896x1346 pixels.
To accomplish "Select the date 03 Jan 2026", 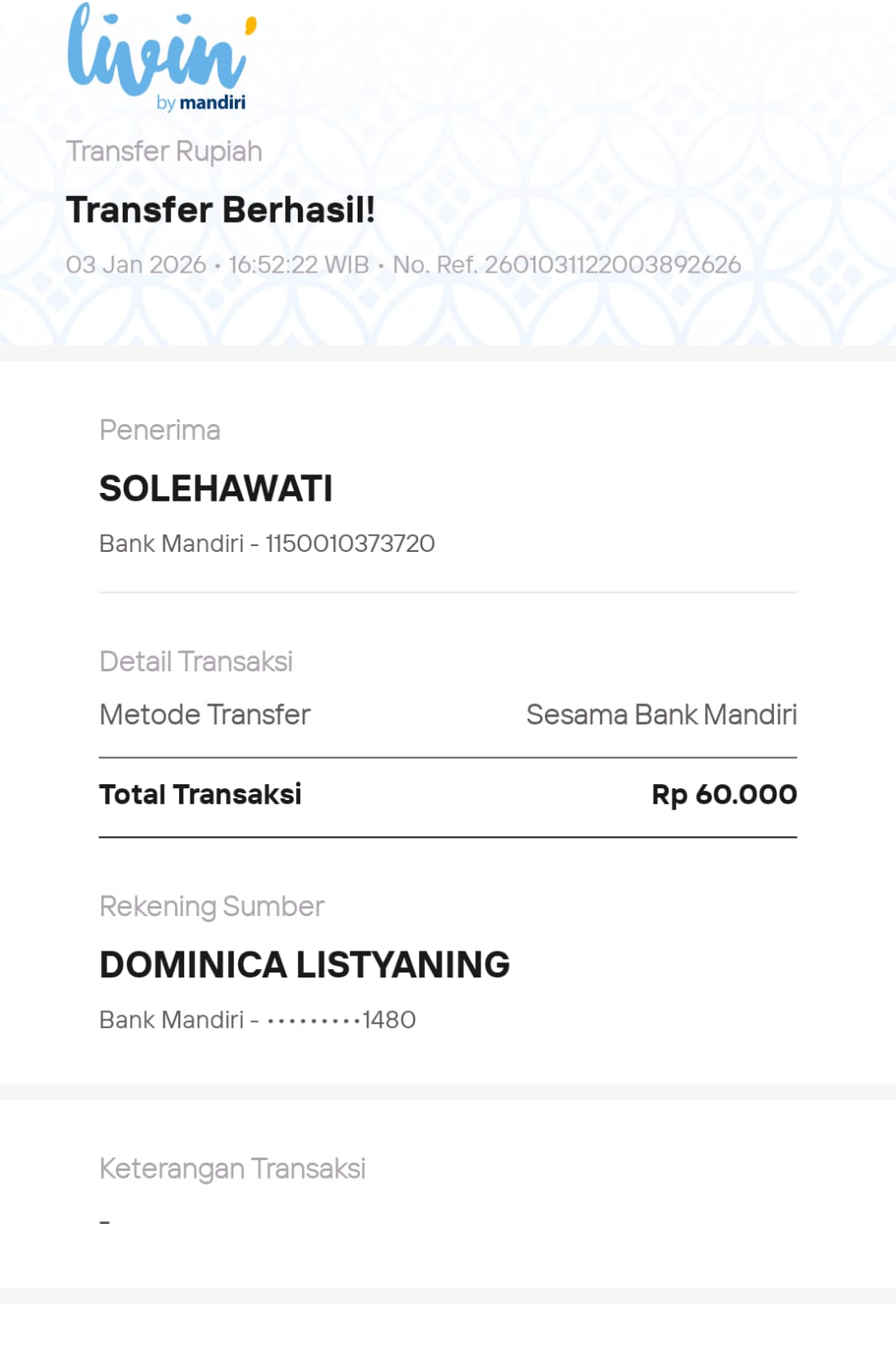I will 135,265.
